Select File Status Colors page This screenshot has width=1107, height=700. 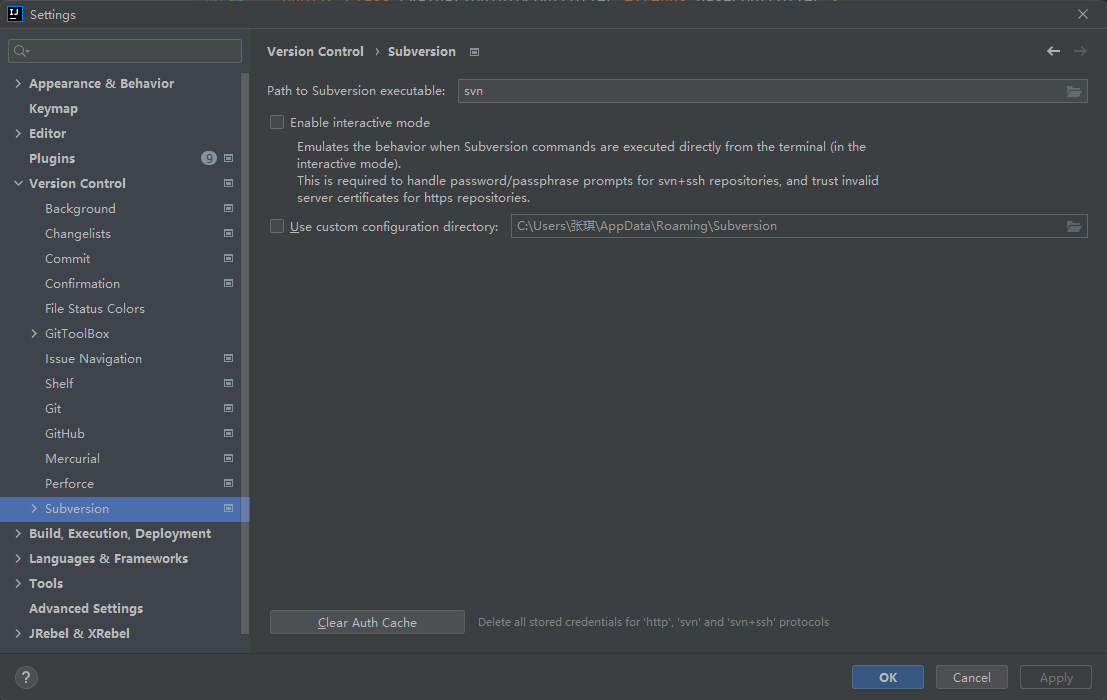click(x=95, y=308)
